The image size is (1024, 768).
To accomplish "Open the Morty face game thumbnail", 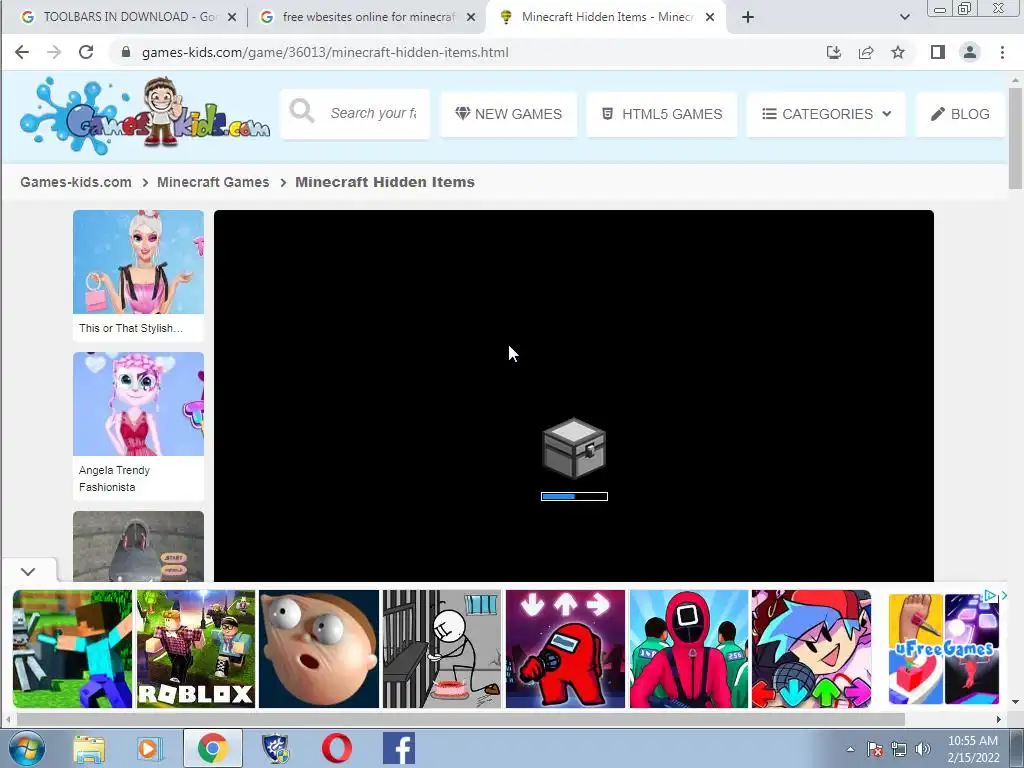I will click(319, 648).
